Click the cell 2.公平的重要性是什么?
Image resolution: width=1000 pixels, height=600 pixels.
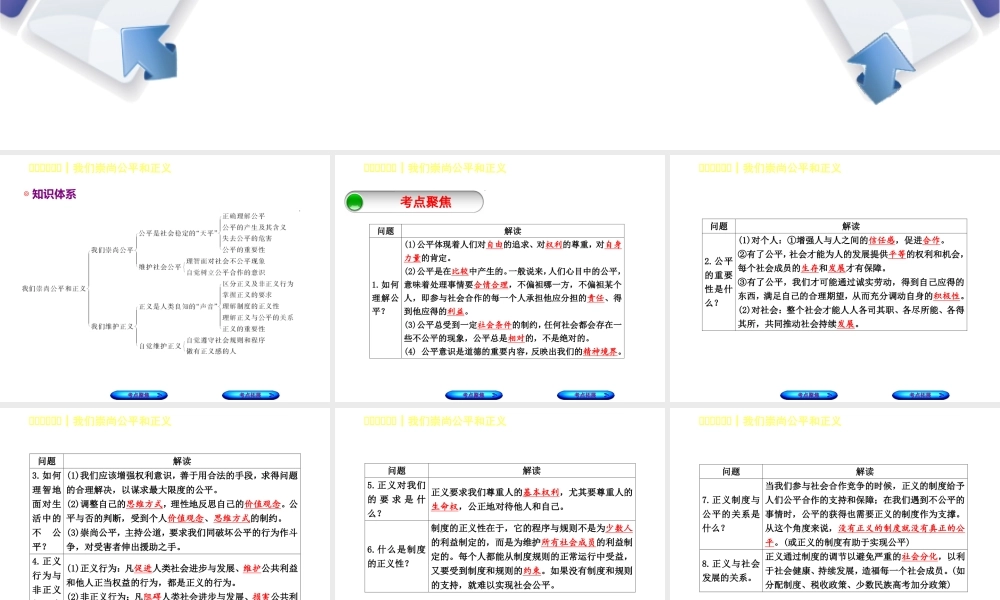point(719,282)
